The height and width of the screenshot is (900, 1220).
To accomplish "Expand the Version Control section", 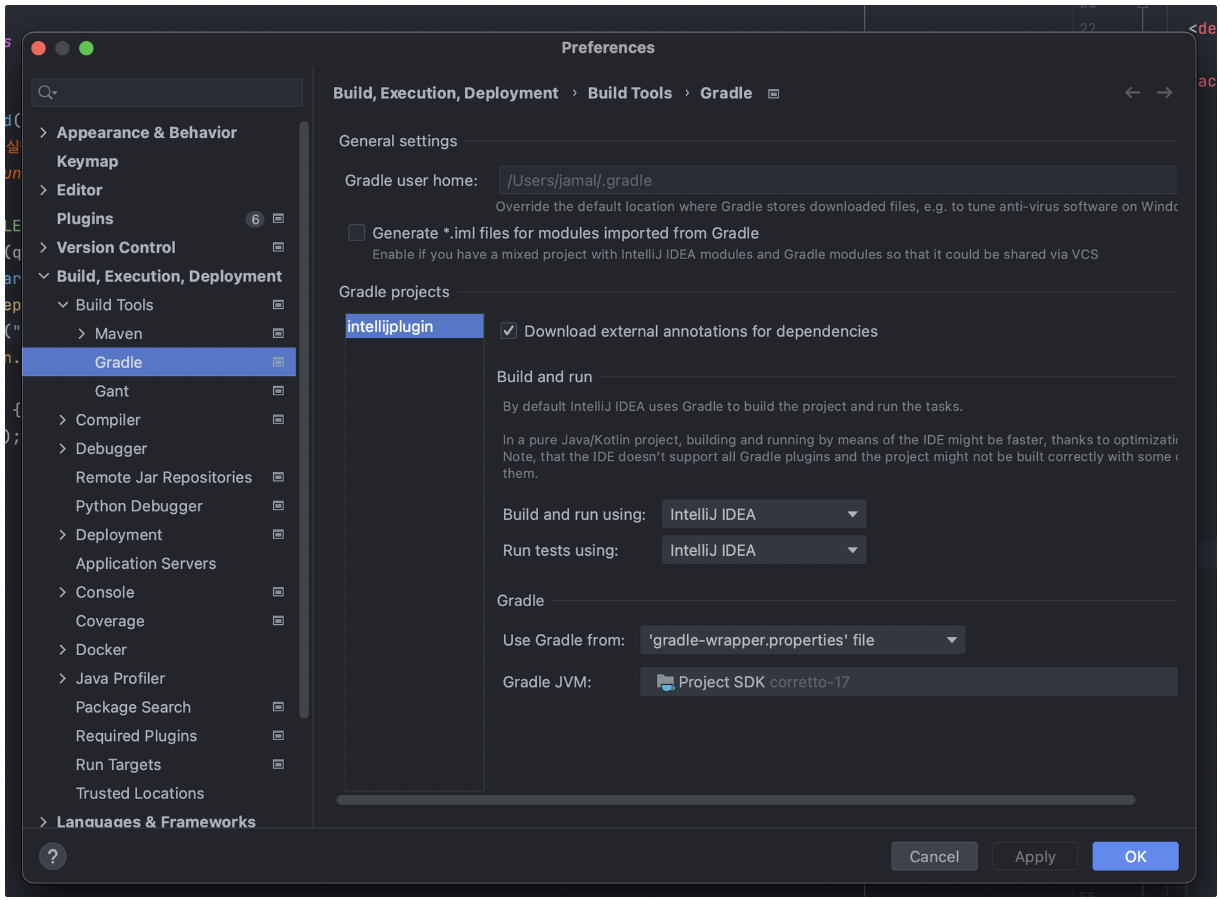I will coord(43,247).
